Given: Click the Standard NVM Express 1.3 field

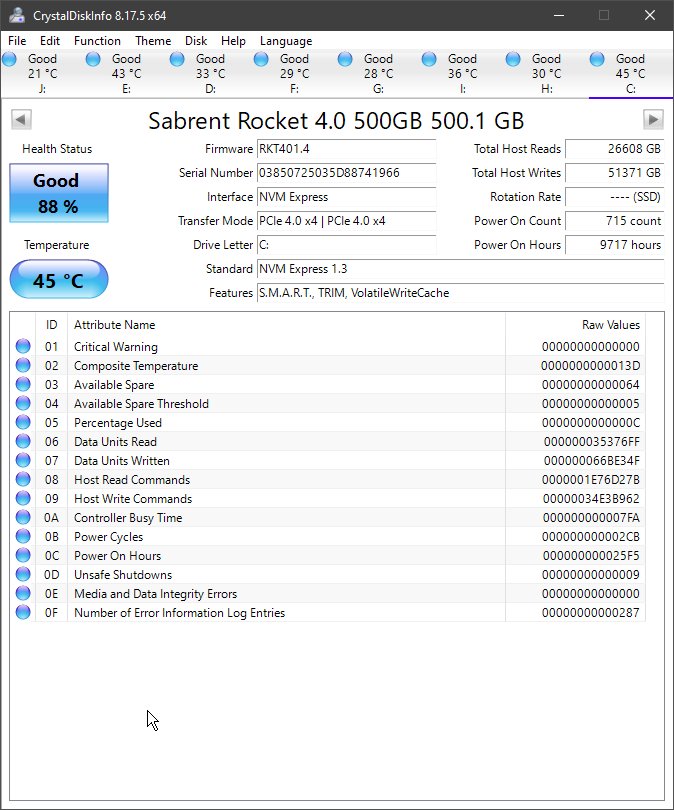Looking at the screenshot, I should point(461,269).
